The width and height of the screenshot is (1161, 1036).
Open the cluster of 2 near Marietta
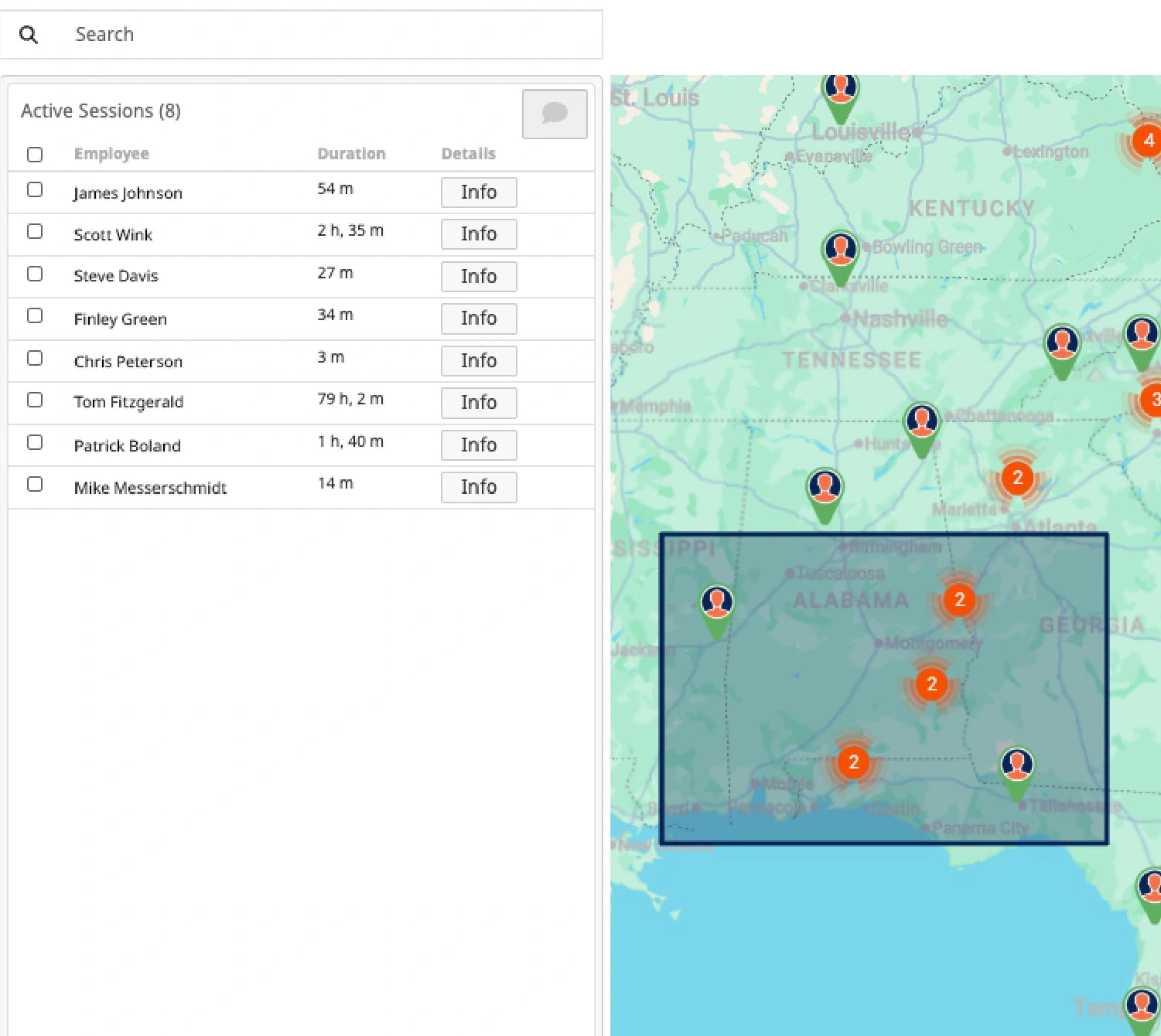pyautogui.click(x=1017, y=478)
